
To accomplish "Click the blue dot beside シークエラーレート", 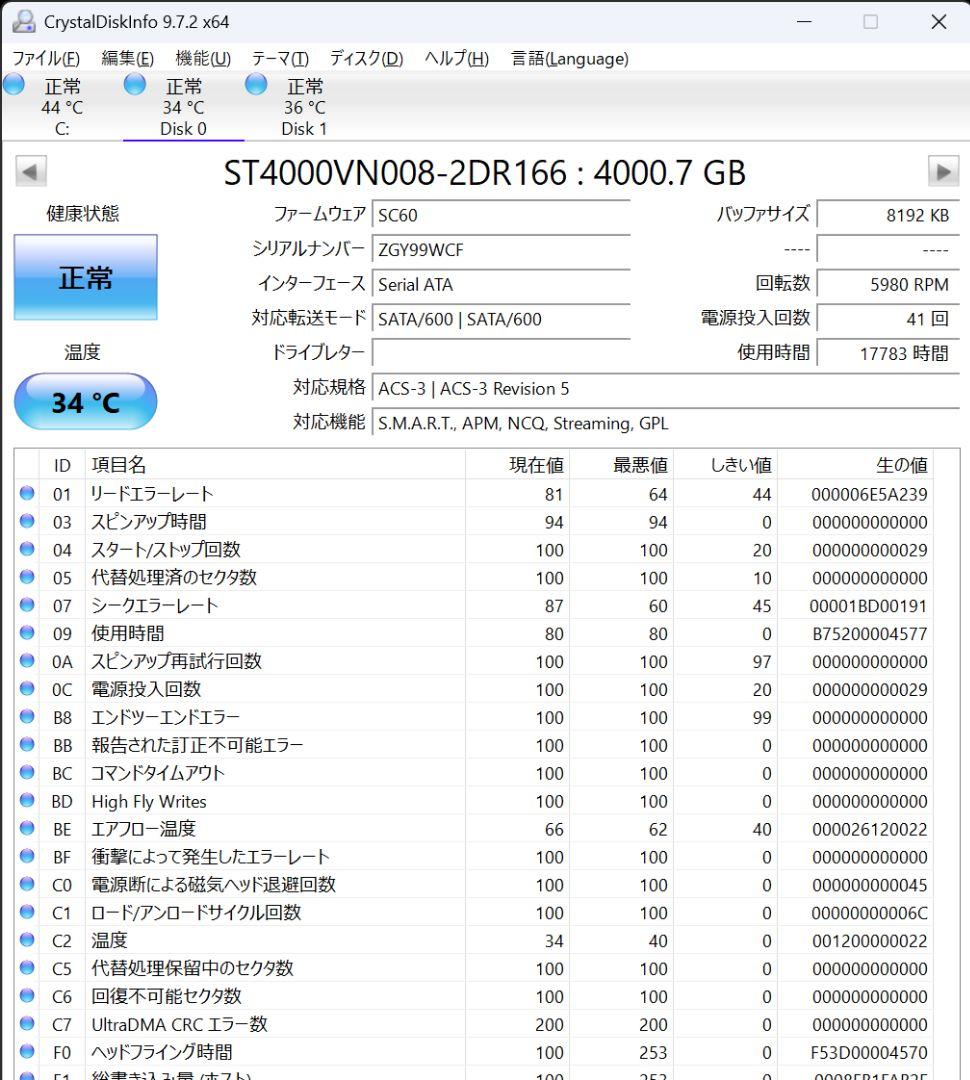I will (x=29, y=605).
